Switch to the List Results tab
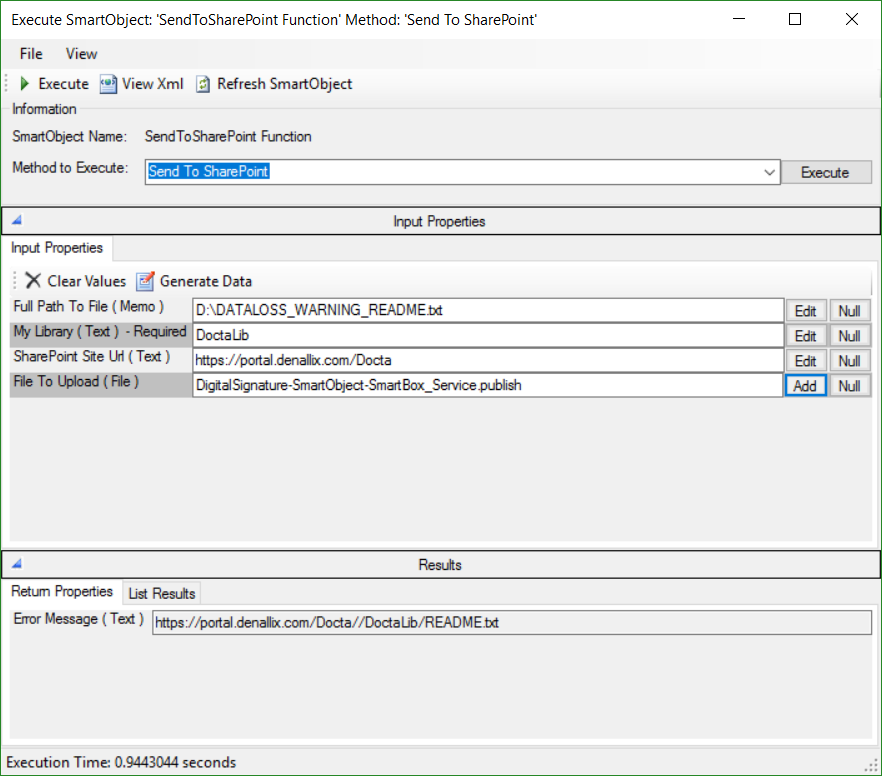 point(160,592)
